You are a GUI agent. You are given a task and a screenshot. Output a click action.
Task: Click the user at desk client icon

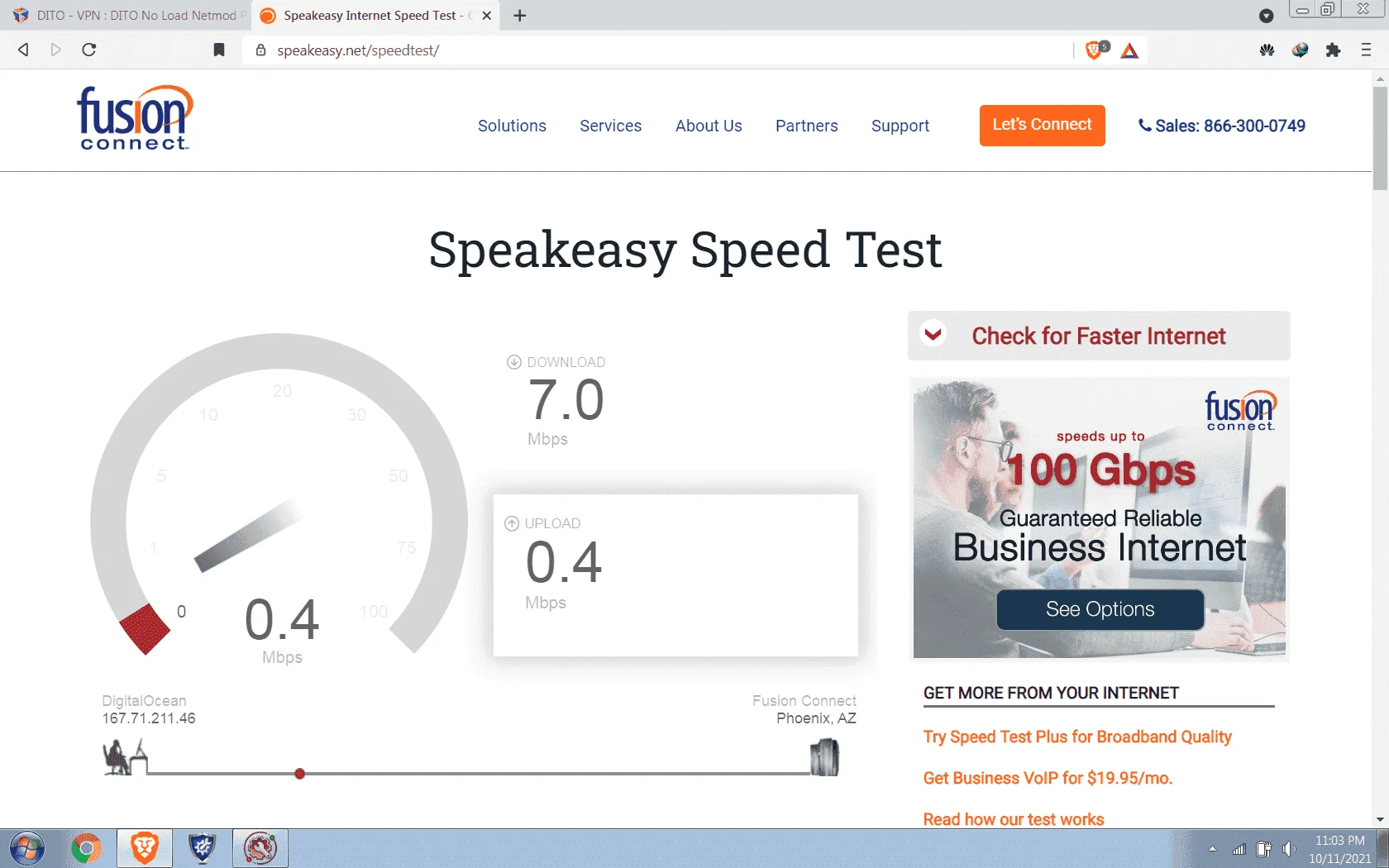[x=125, y=757]
